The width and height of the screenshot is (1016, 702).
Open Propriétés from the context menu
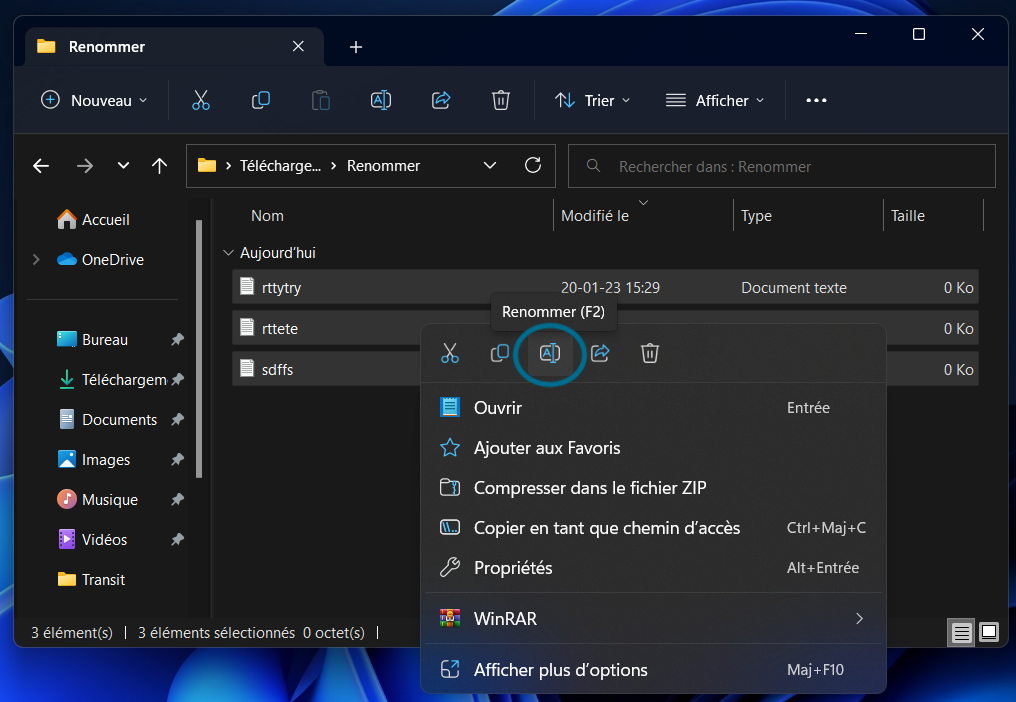(653, 568)
